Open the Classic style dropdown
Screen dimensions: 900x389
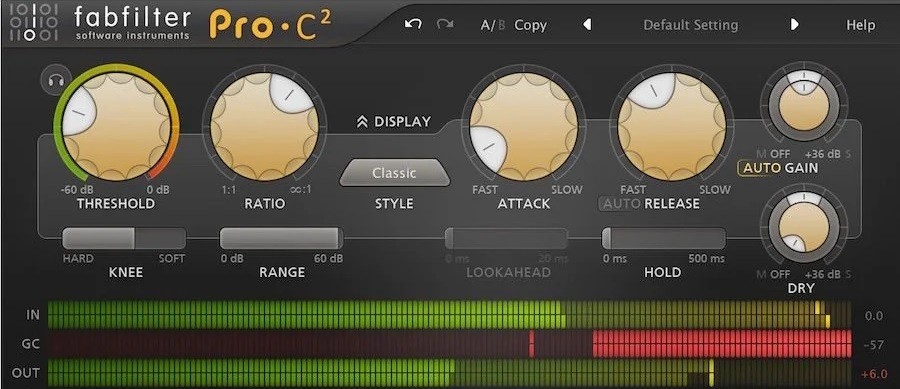(394, 173)
